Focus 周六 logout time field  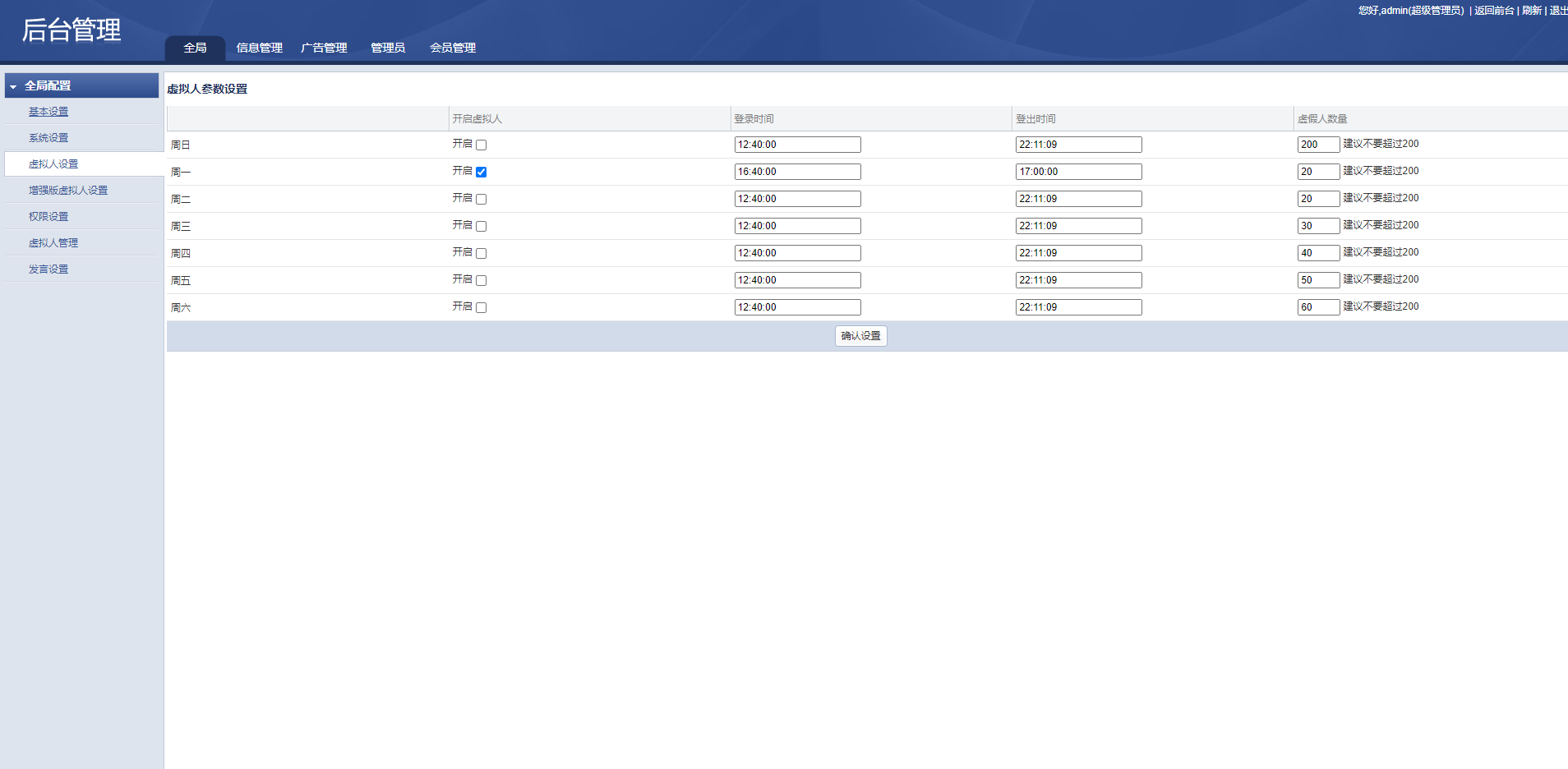point(1079,307)
